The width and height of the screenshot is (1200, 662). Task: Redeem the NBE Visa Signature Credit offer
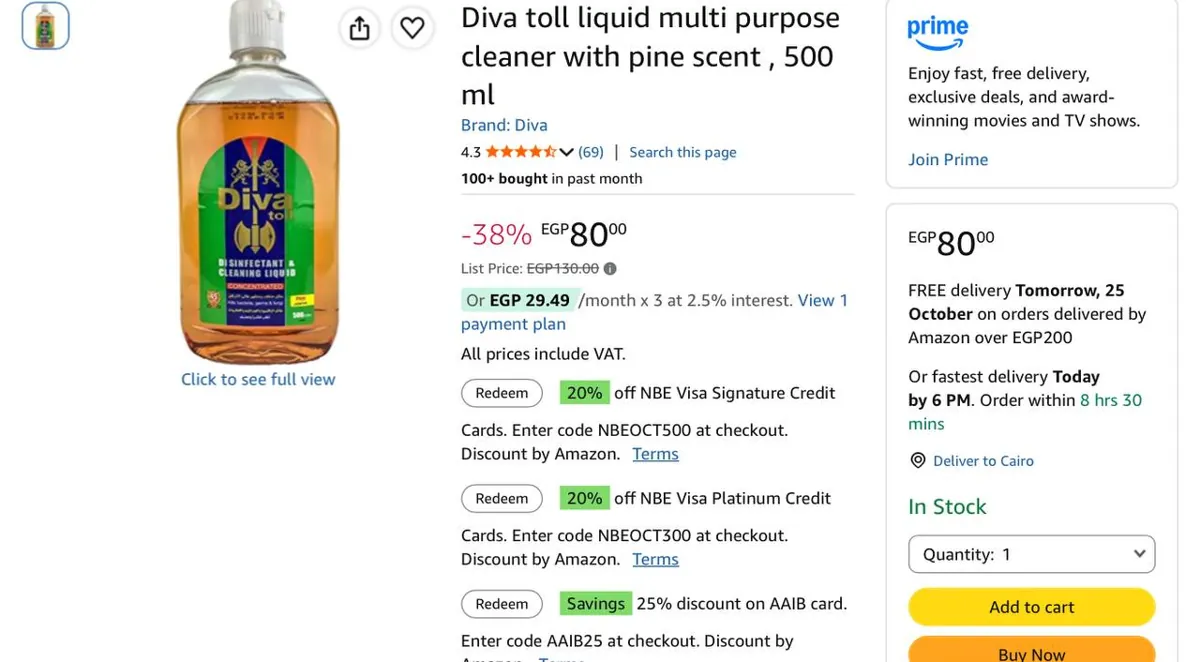pos(502,393)
